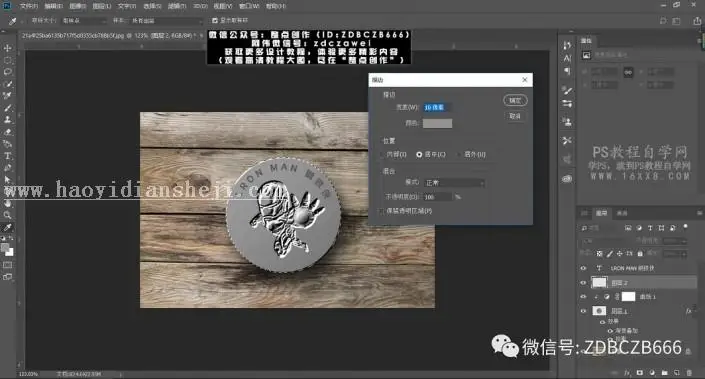Select the Zoom magnifier tool
705x379 pixels.
(8, 215)
